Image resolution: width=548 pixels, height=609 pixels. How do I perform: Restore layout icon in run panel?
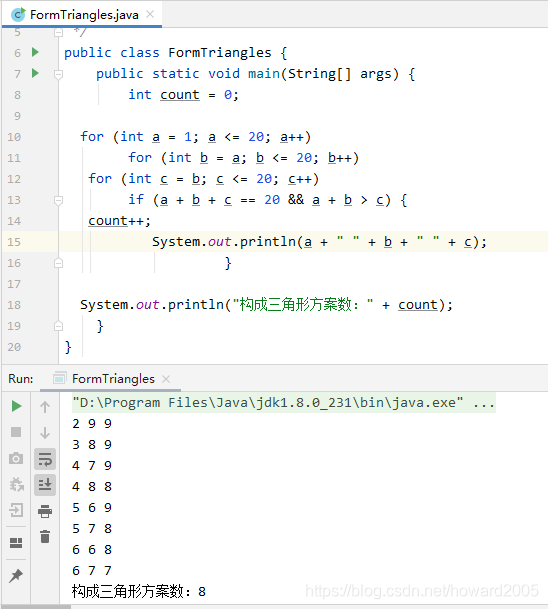(x=16, y=543)
